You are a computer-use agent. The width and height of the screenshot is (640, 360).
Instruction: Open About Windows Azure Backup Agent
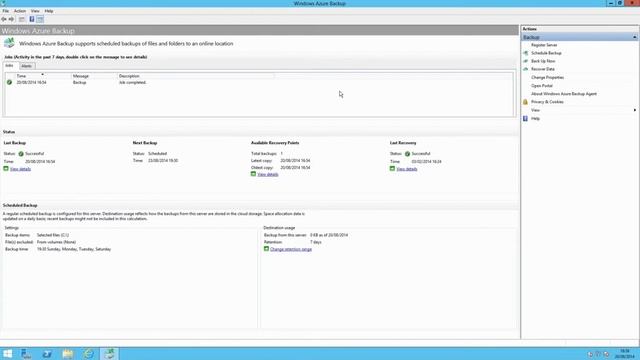coord(564,94)
